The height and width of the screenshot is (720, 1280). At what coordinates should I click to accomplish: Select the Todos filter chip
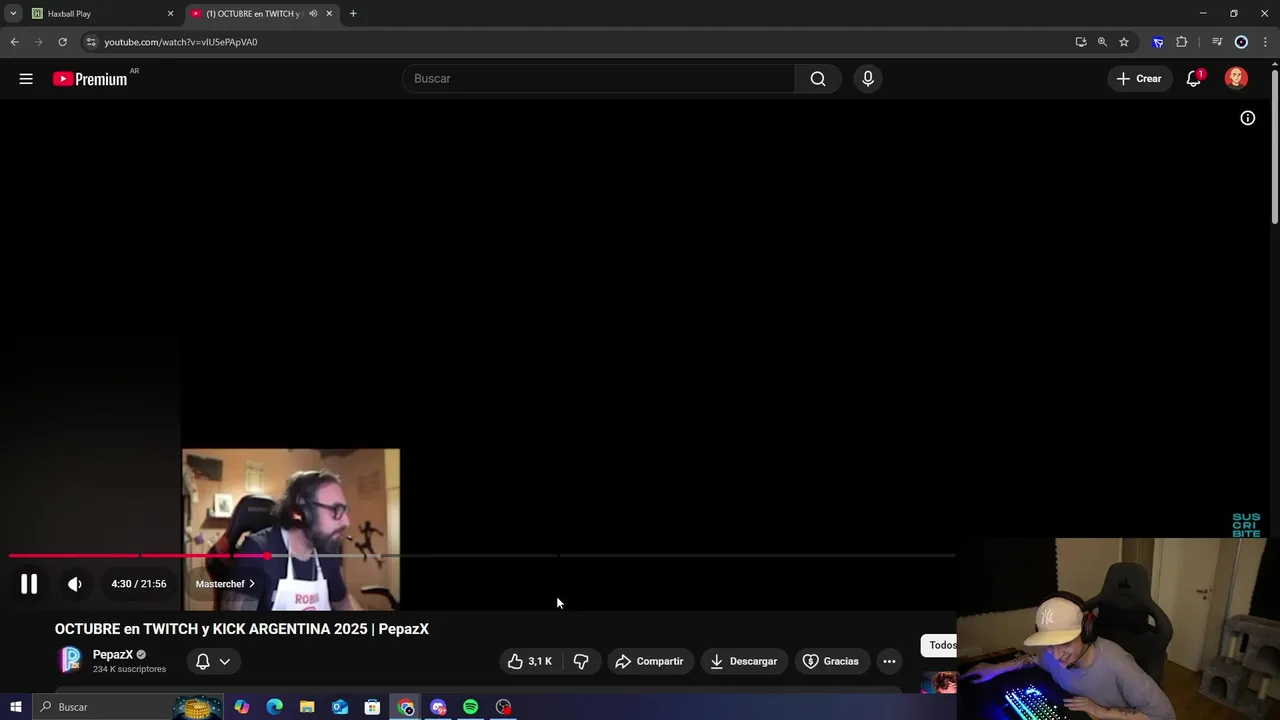coord(940,645)
